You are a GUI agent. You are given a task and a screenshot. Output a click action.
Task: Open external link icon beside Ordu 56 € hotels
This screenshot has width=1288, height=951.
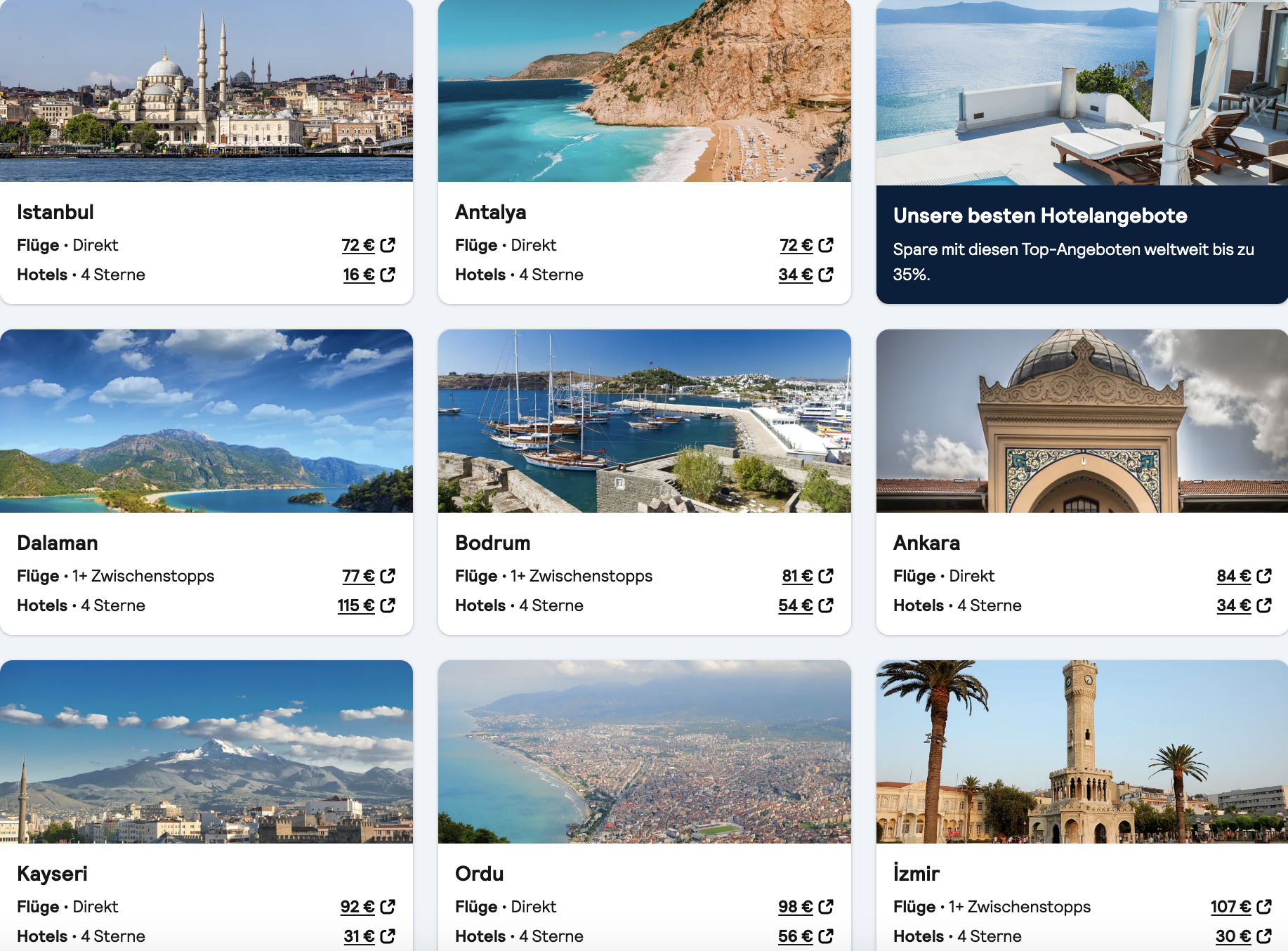click(x=826, y=936)
